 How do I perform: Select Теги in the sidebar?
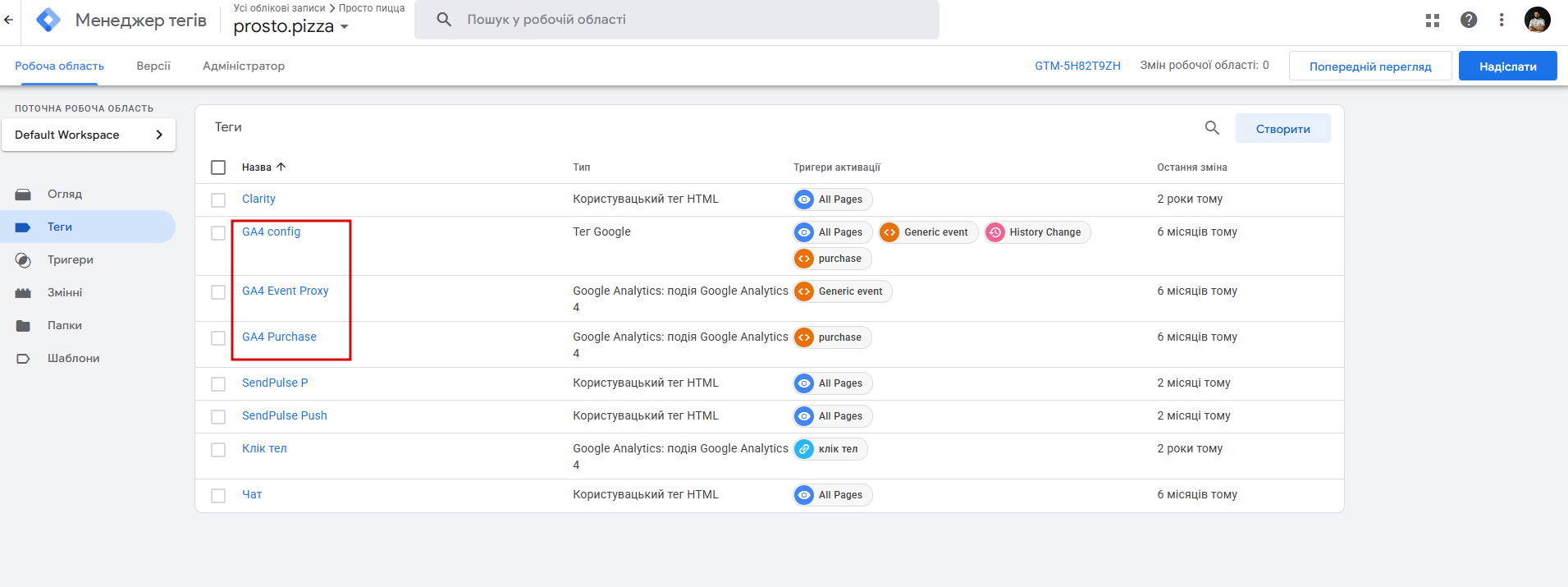[x=88, y=227]
